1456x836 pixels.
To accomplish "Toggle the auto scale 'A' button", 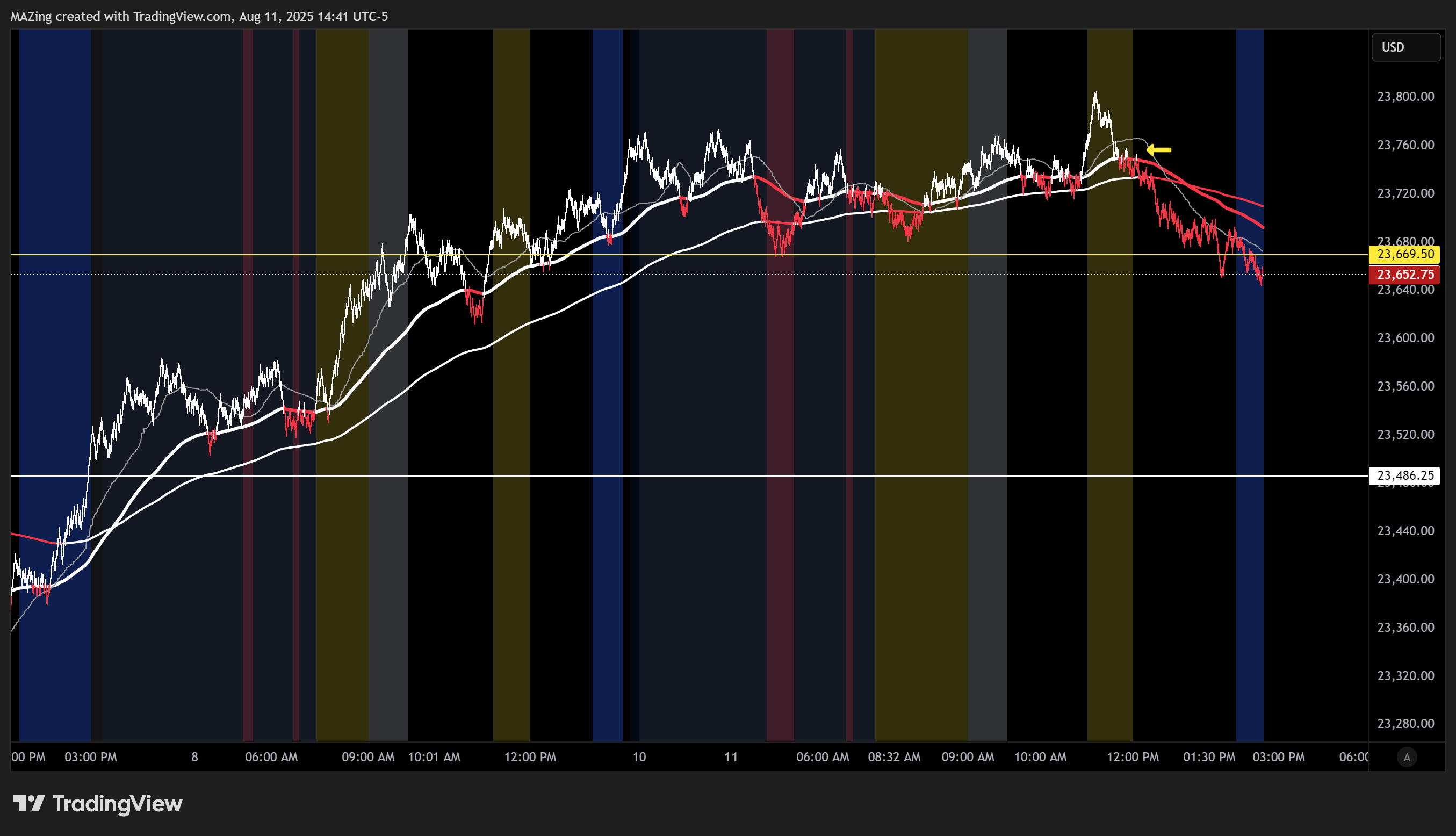I will point(1407,758).
